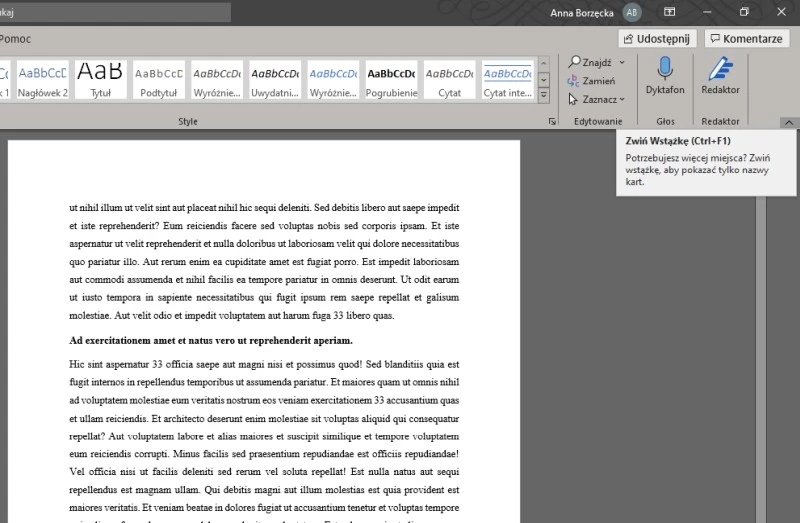Open ribbon display options icon in title bar
Image resolution: width=800 pixels, height=523 pixels.
tap(670, 12)
